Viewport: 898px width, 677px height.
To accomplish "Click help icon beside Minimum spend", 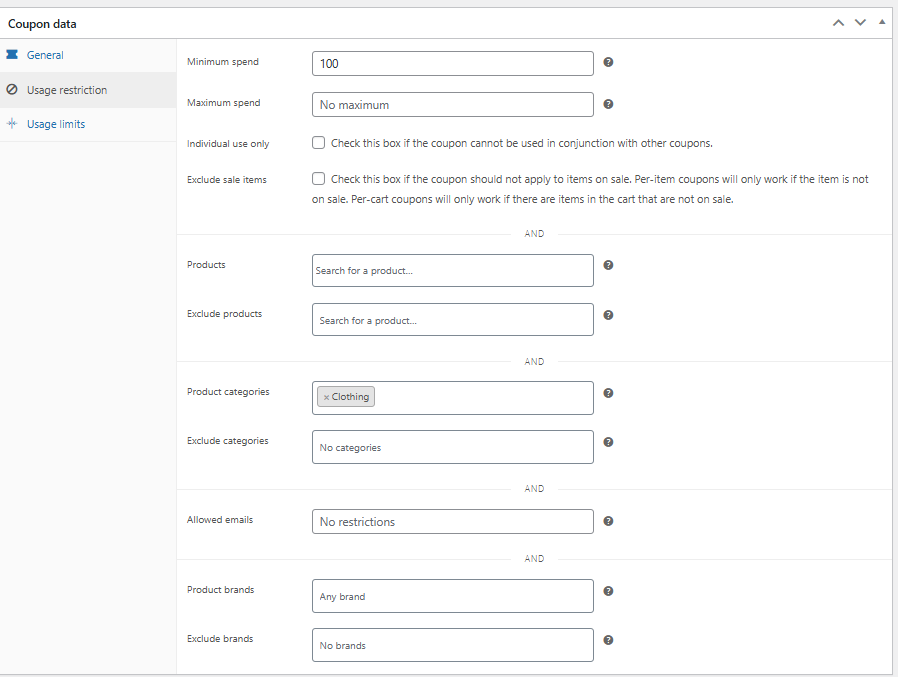I will click(608, 62).
